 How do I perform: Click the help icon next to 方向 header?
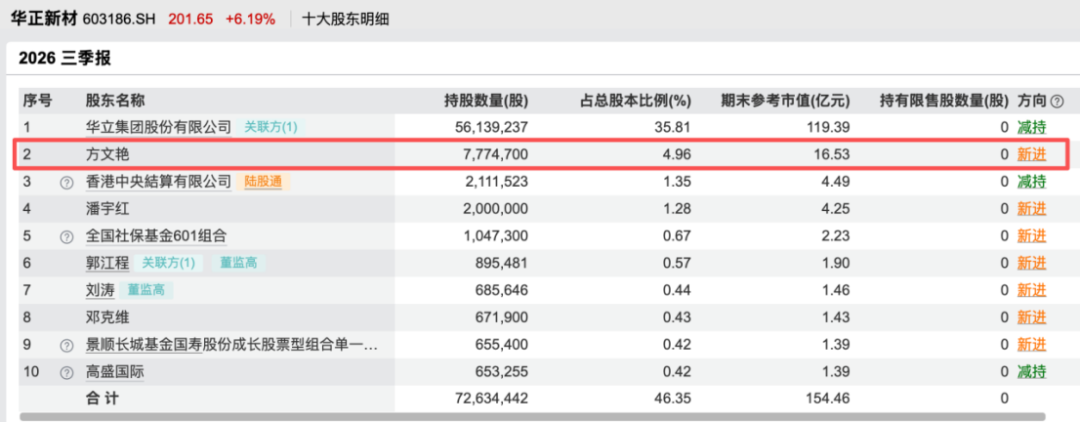(x=1057, y=101)
